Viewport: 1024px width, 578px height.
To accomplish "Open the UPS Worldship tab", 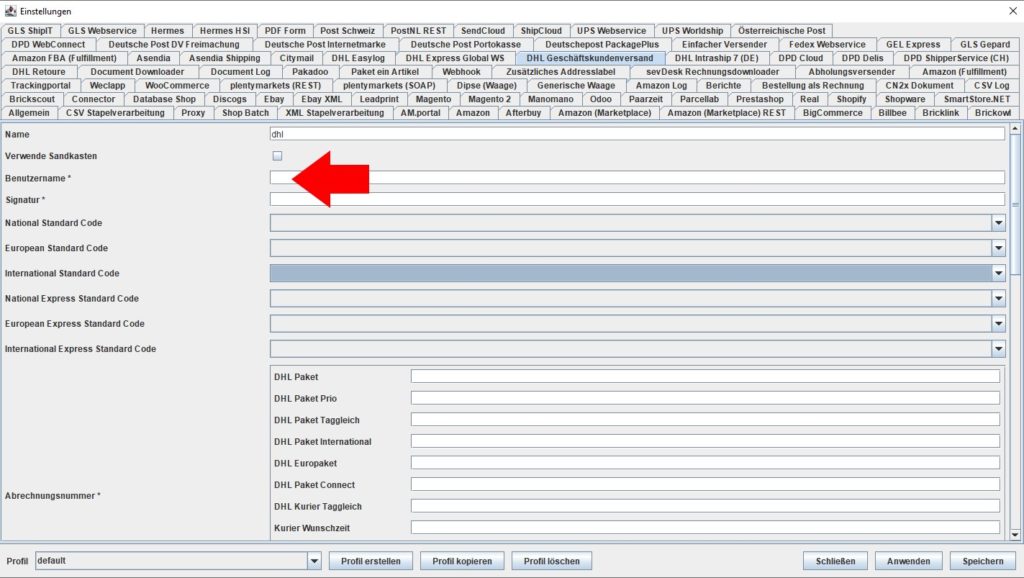I will 692,31.
